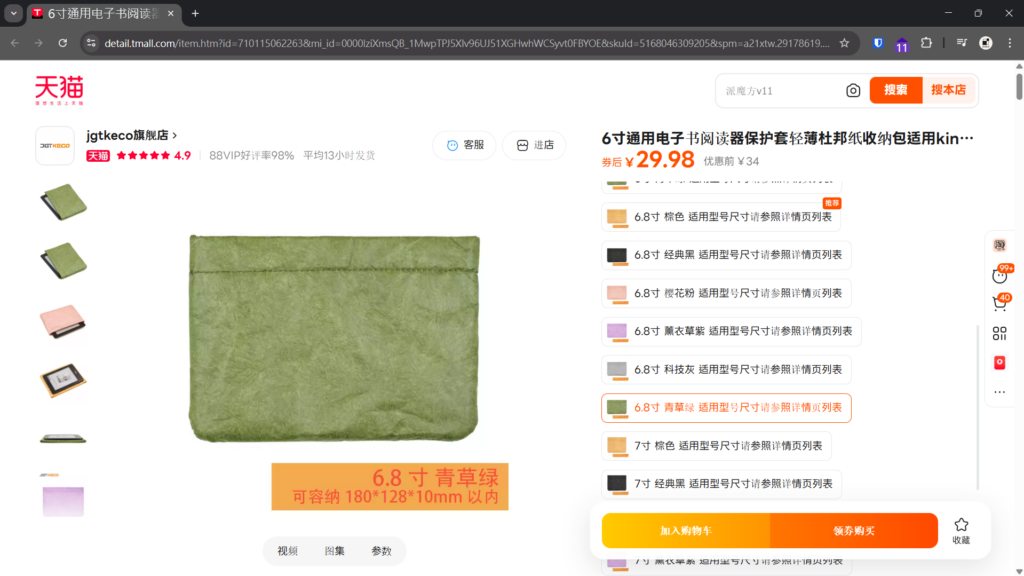
Task: Select the pink case thumbnail
Action: 63,320
